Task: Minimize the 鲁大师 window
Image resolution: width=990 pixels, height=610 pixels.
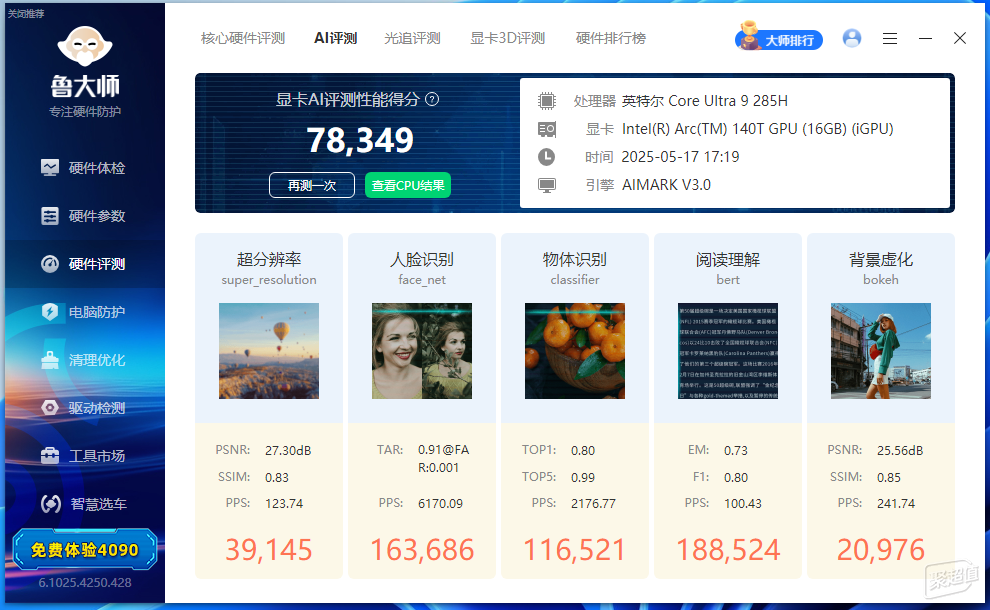Action: [926, 39]
